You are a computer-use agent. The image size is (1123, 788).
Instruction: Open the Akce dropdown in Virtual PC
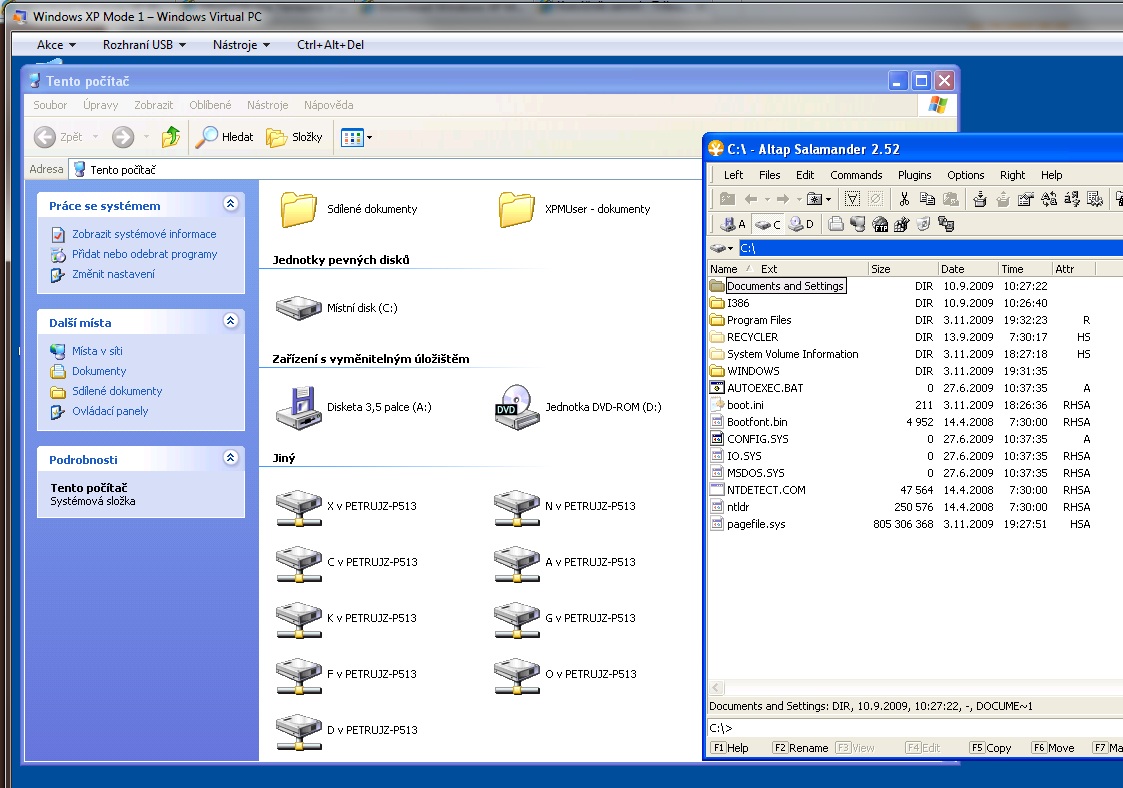[x=57, y=44]
